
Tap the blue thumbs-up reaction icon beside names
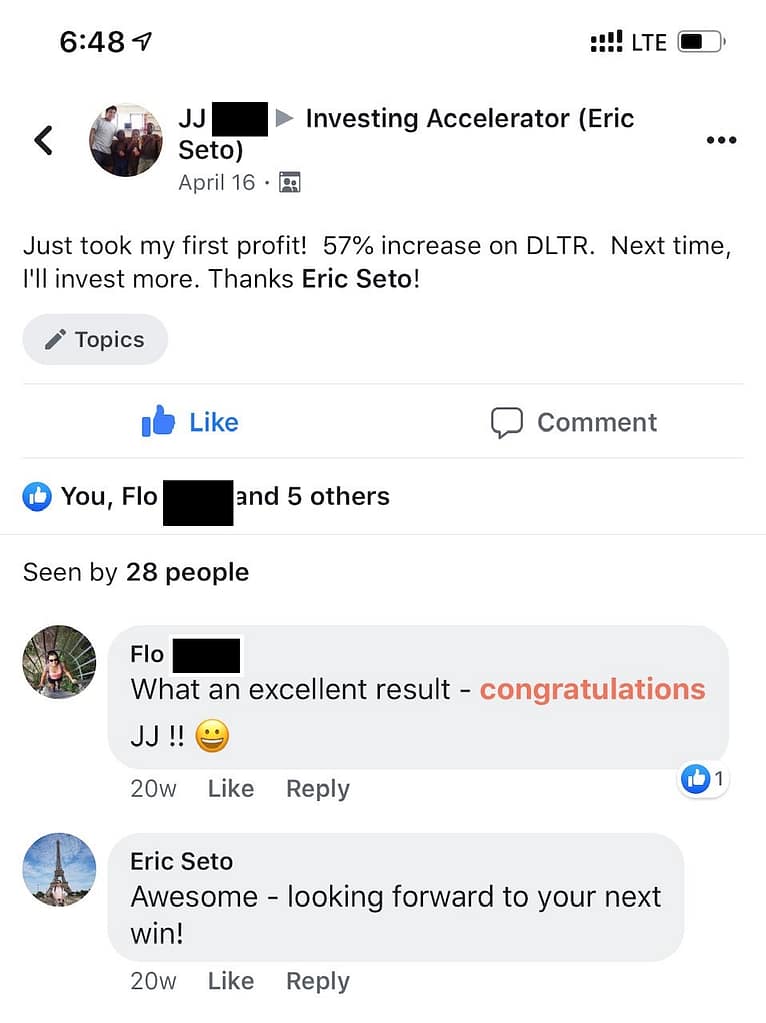coord(36,495)
